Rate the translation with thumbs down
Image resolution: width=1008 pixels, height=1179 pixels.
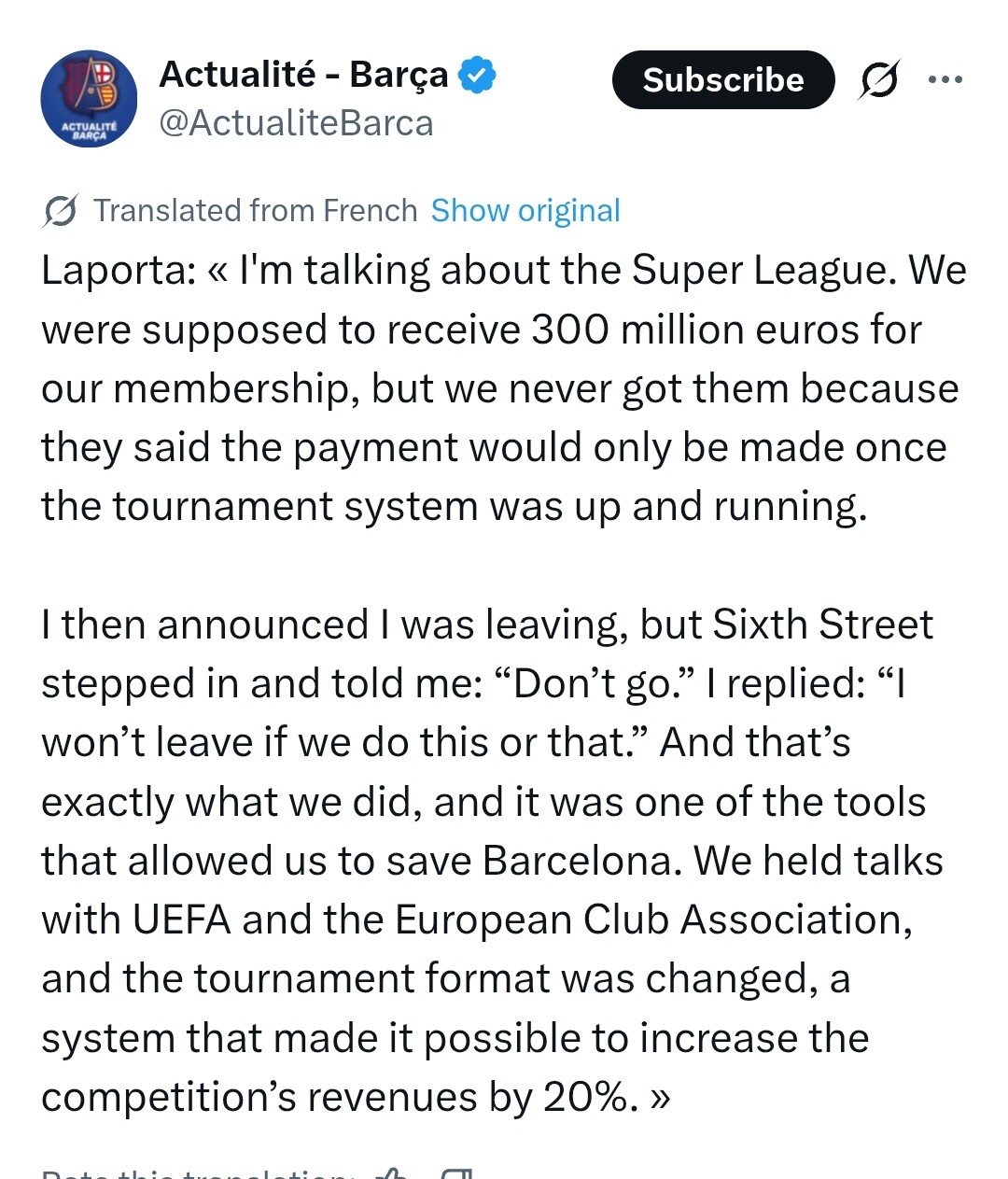tap(456, 1174)
